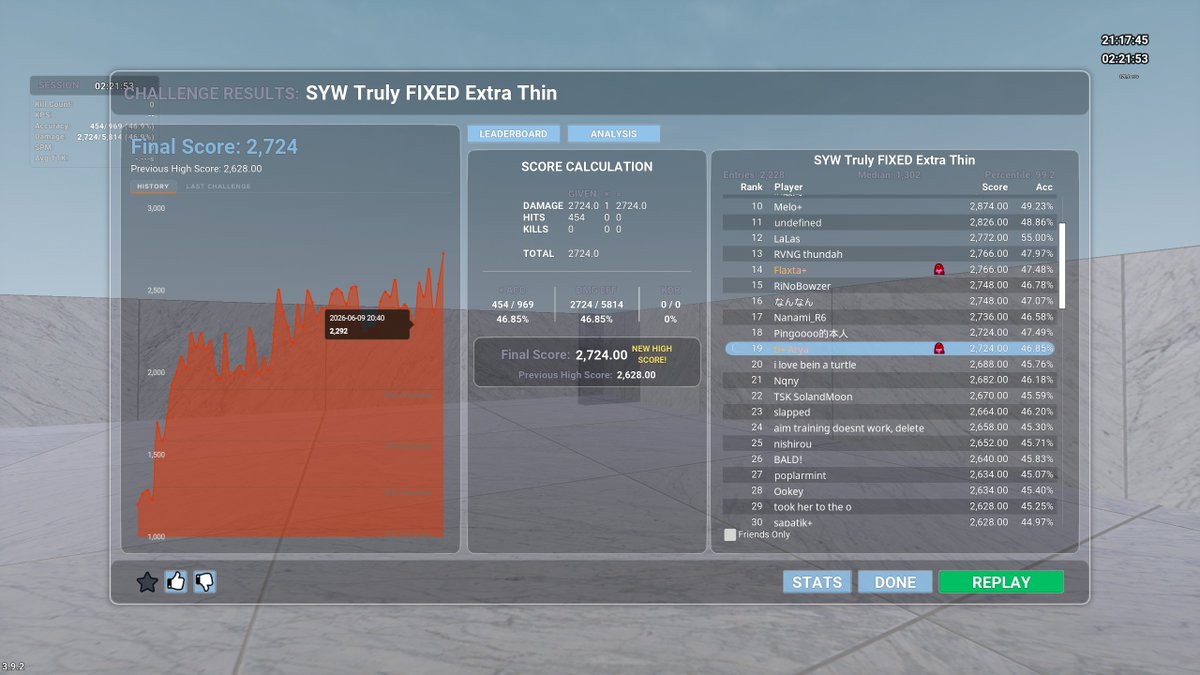Select leaderboard row for BALD!
This screenshot has width=1200, height=675.
point(889,459)
